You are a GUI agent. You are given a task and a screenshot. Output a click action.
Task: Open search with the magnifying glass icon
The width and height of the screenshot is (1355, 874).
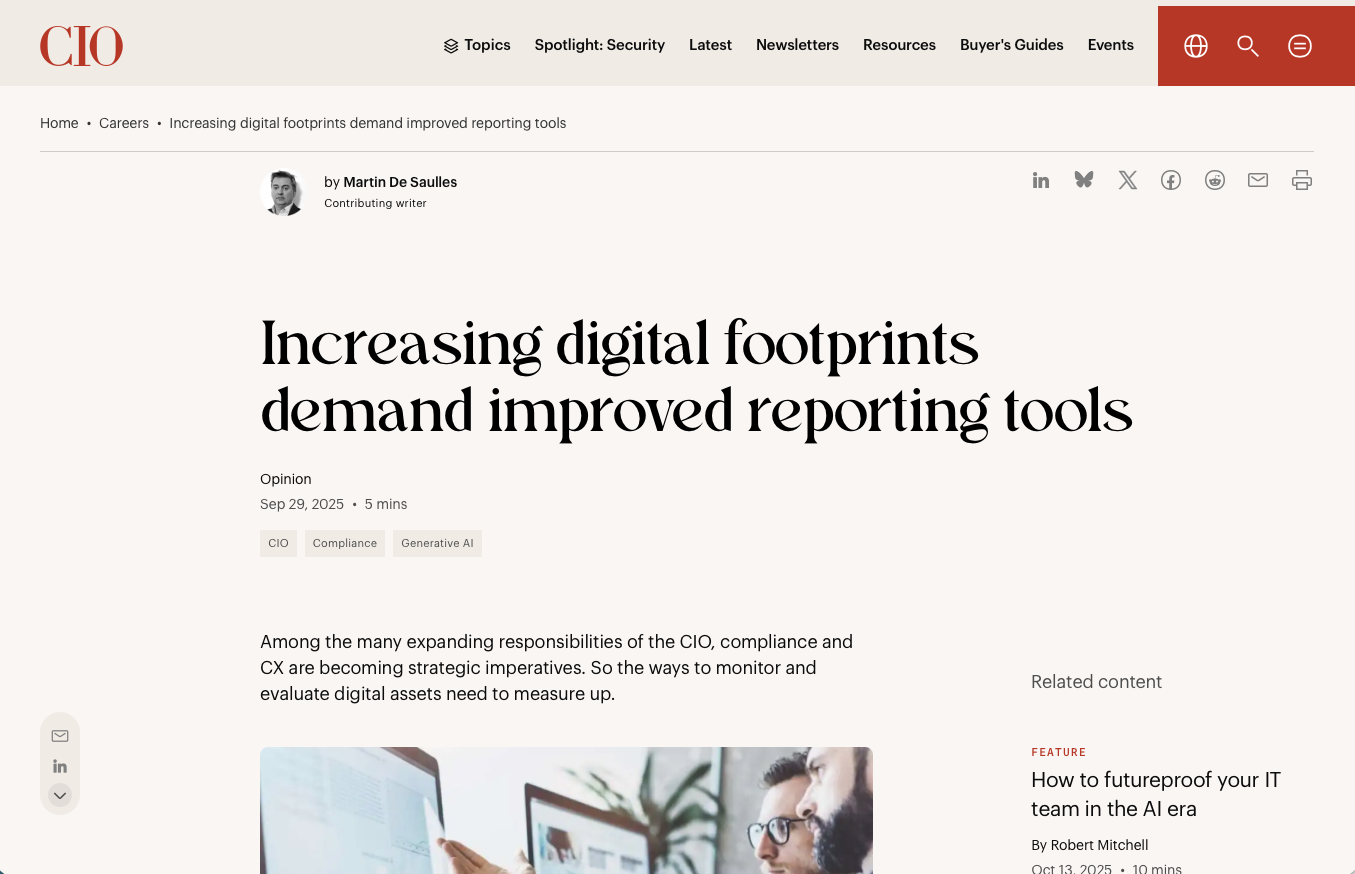[1247, 45]
